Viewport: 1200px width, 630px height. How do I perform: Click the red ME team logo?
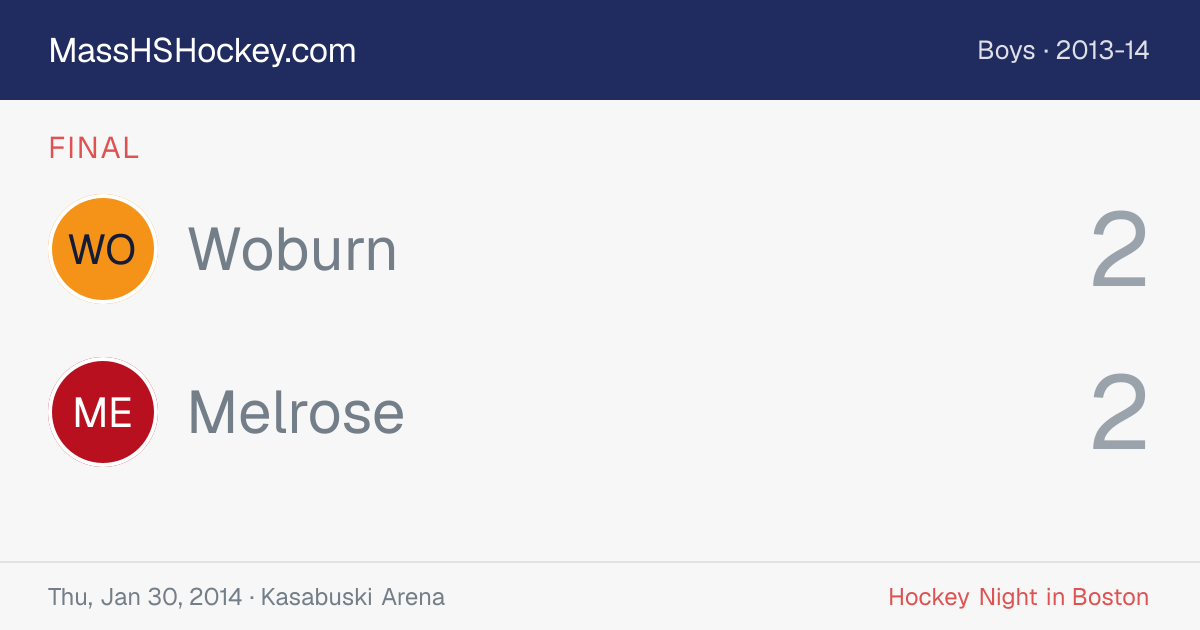point(103,412)
